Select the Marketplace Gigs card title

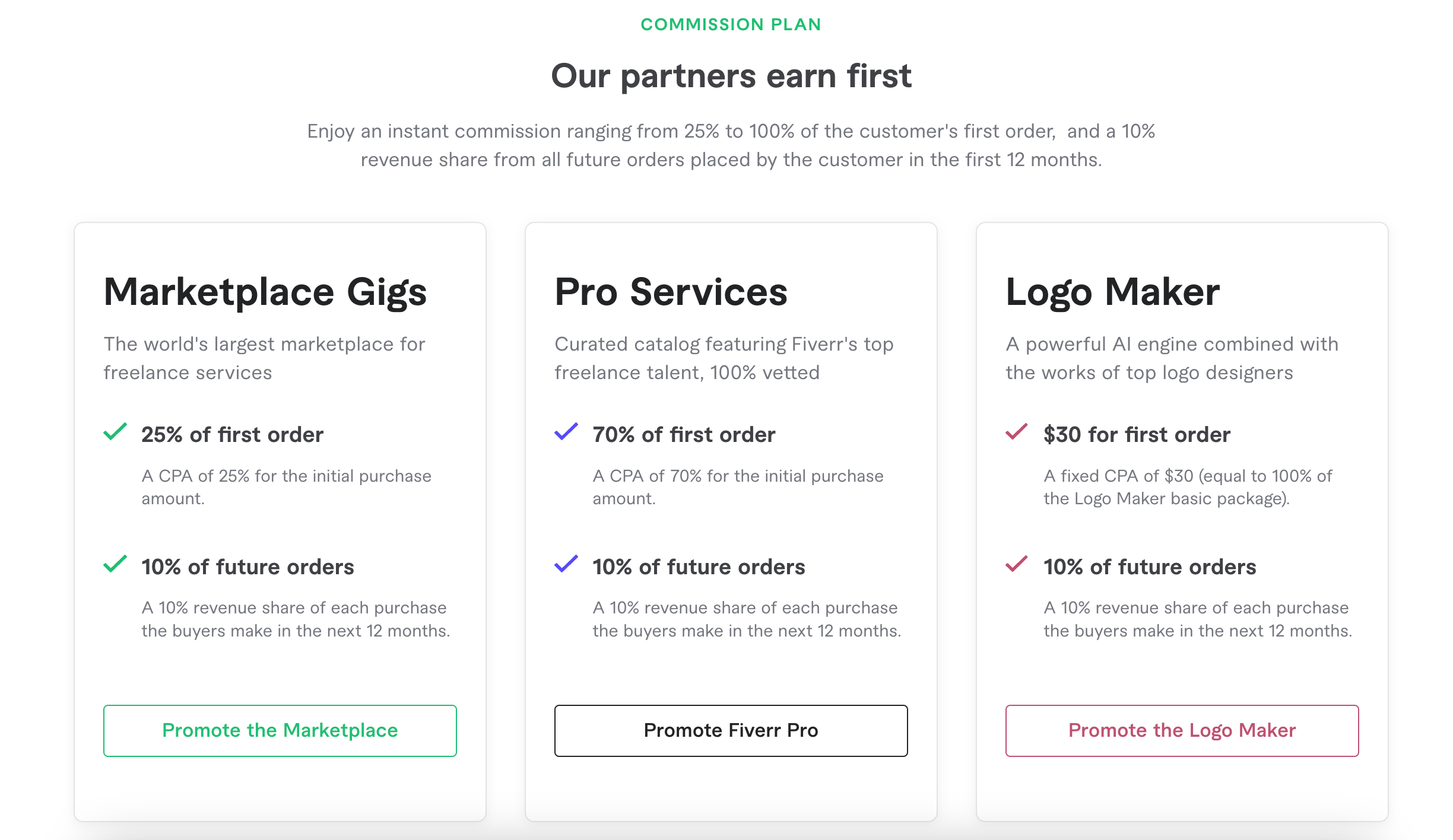[x=265, y=292]
